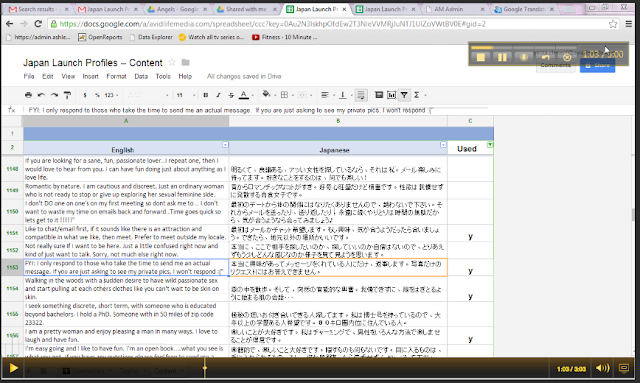Click the Print icon in toolbar
The image size is (640, 383).
tap(28, 95)
